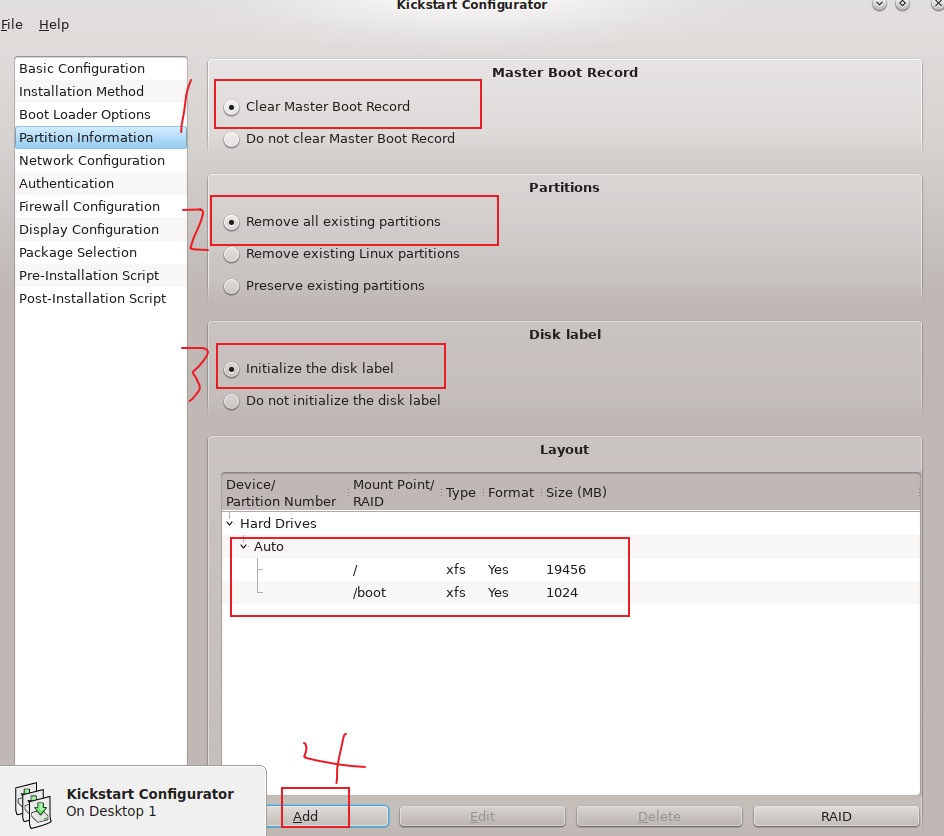This screenshot has height=836, width=944.
Task: Click the Device/Partition Number column header
Action: [x=285, y=493]
